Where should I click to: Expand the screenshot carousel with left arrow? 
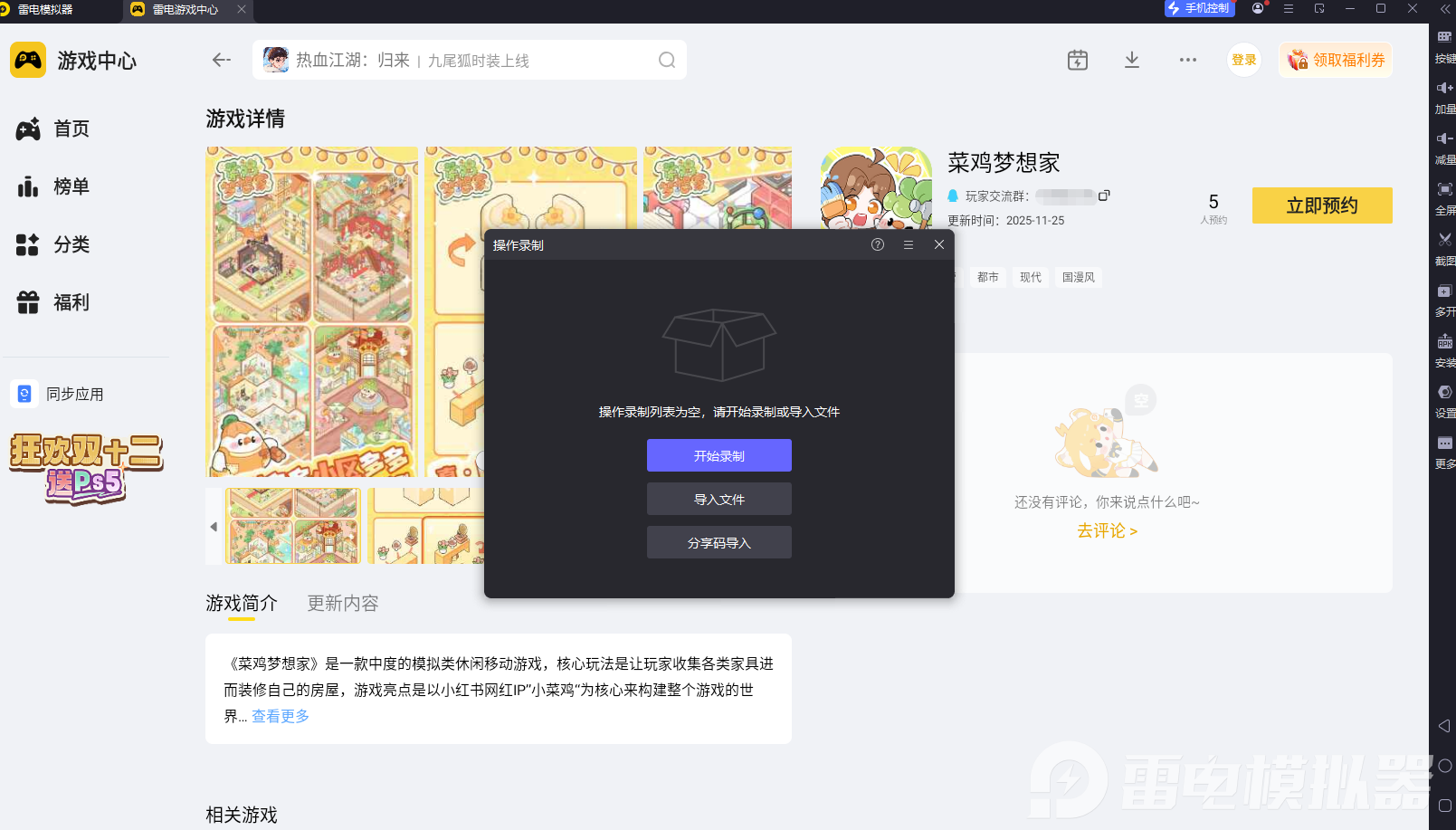tap(214, 526)
